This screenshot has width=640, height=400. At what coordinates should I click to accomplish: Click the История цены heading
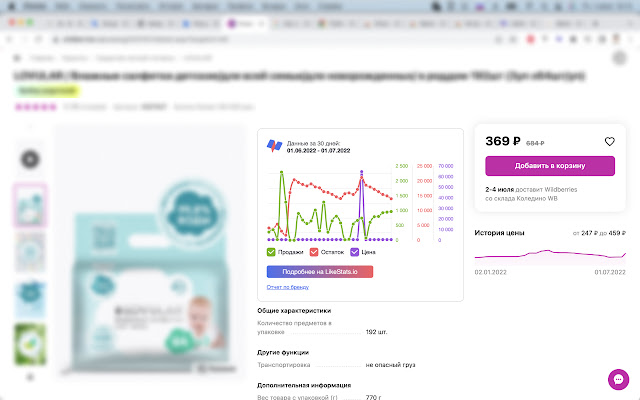499,233
